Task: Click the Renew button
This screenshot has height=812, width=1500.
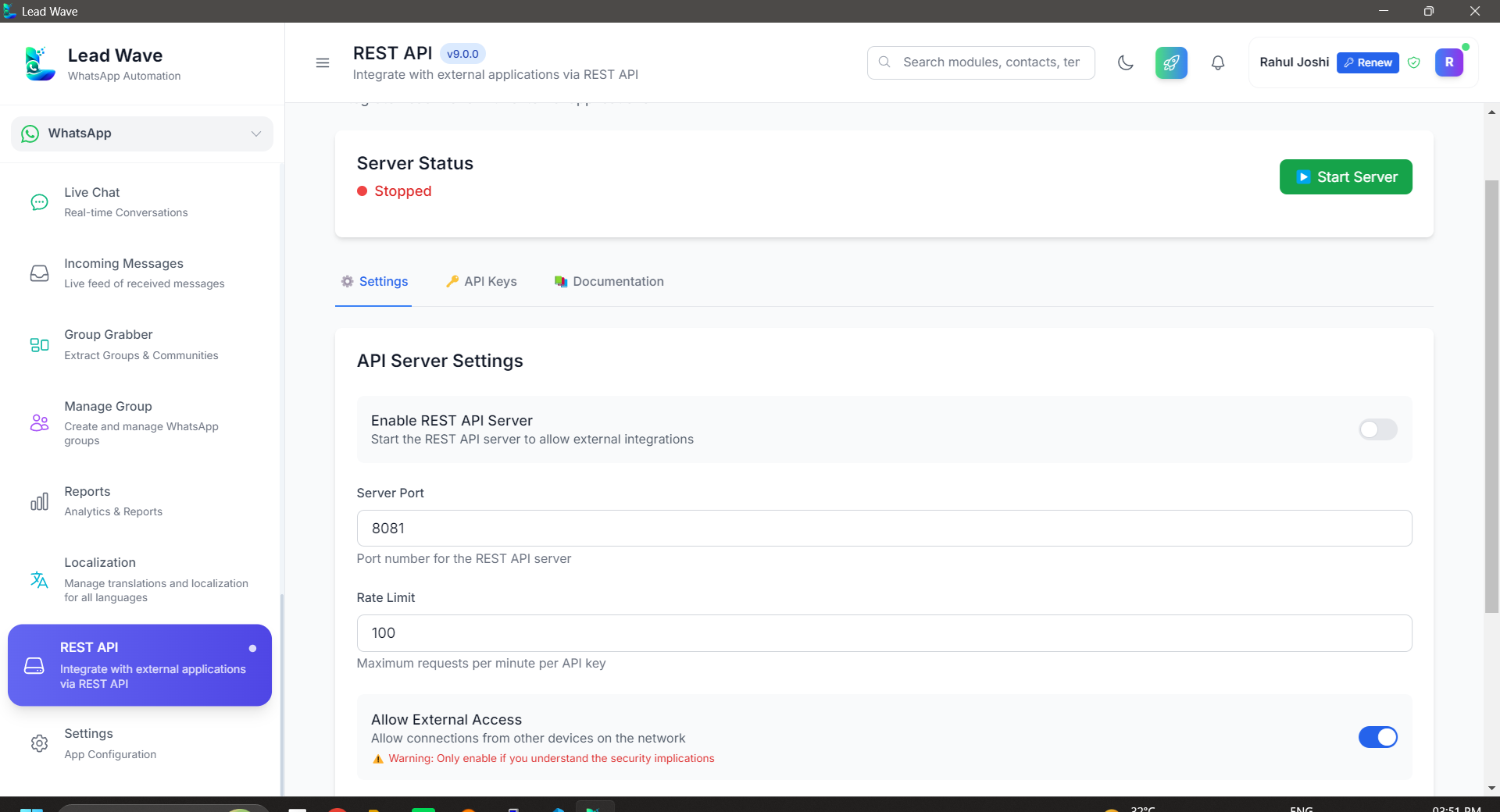Action: coord(1367,62)
